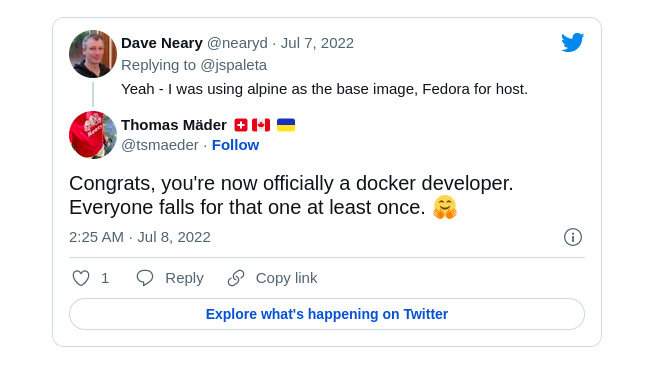Screen dimensions: 666x378
Task: Click the Ukrainian flag emoji
Action: (x=286, y=125)
